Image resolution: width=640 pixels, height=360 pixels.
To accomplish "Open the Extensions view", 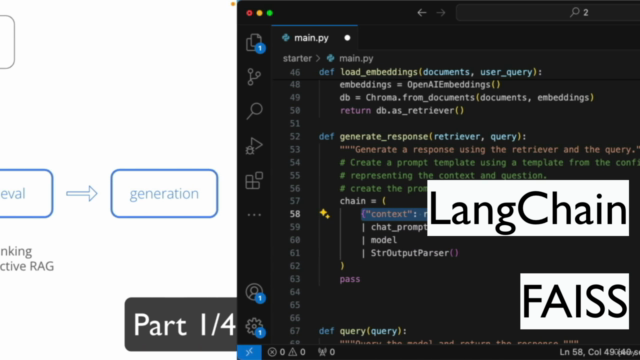I will [x=254, y=180].
